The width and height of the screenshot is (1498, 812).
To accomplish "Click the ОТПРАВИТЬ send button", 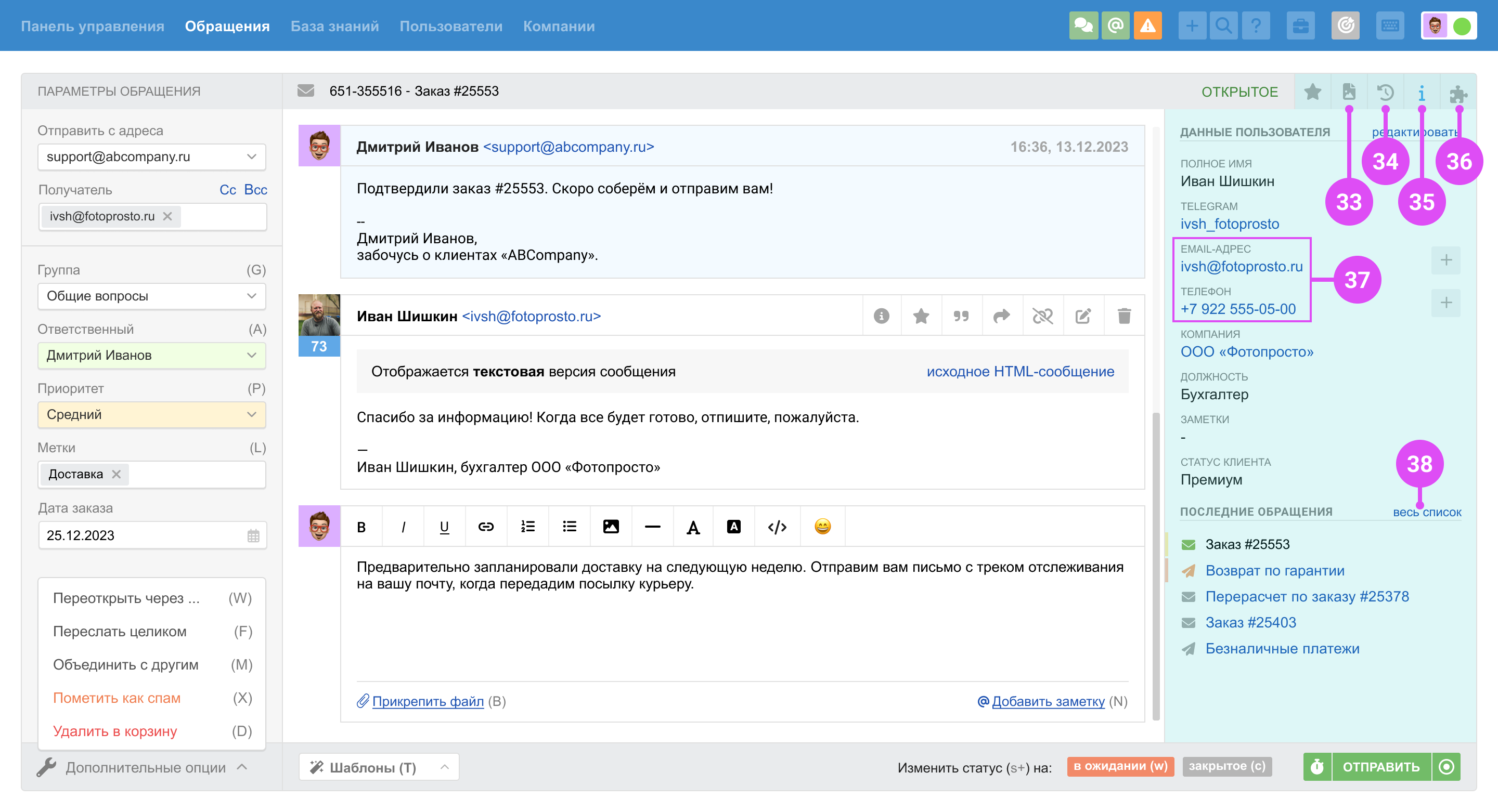I will click(x=1380, y=767).
